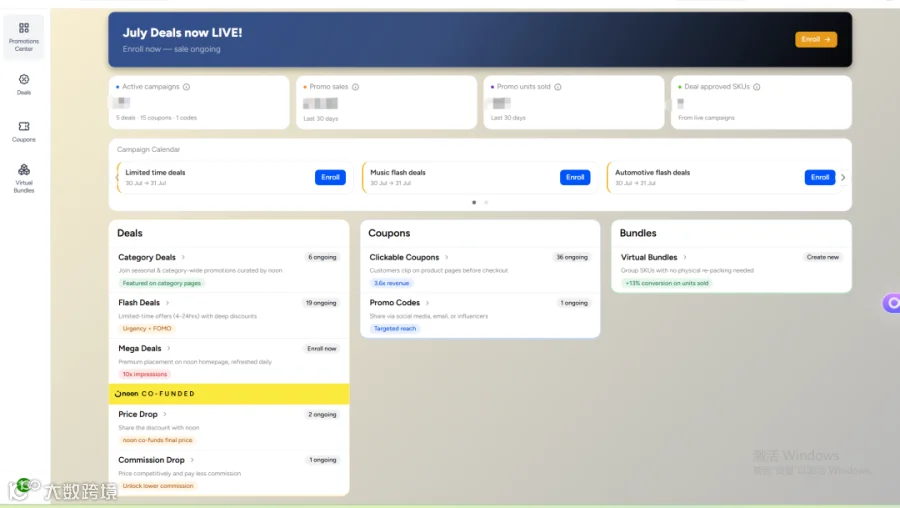The height and width of the screenshot is (508, 900).
Task: Click 'Urgency + FOMO' tag
Action: coord(147,328)
